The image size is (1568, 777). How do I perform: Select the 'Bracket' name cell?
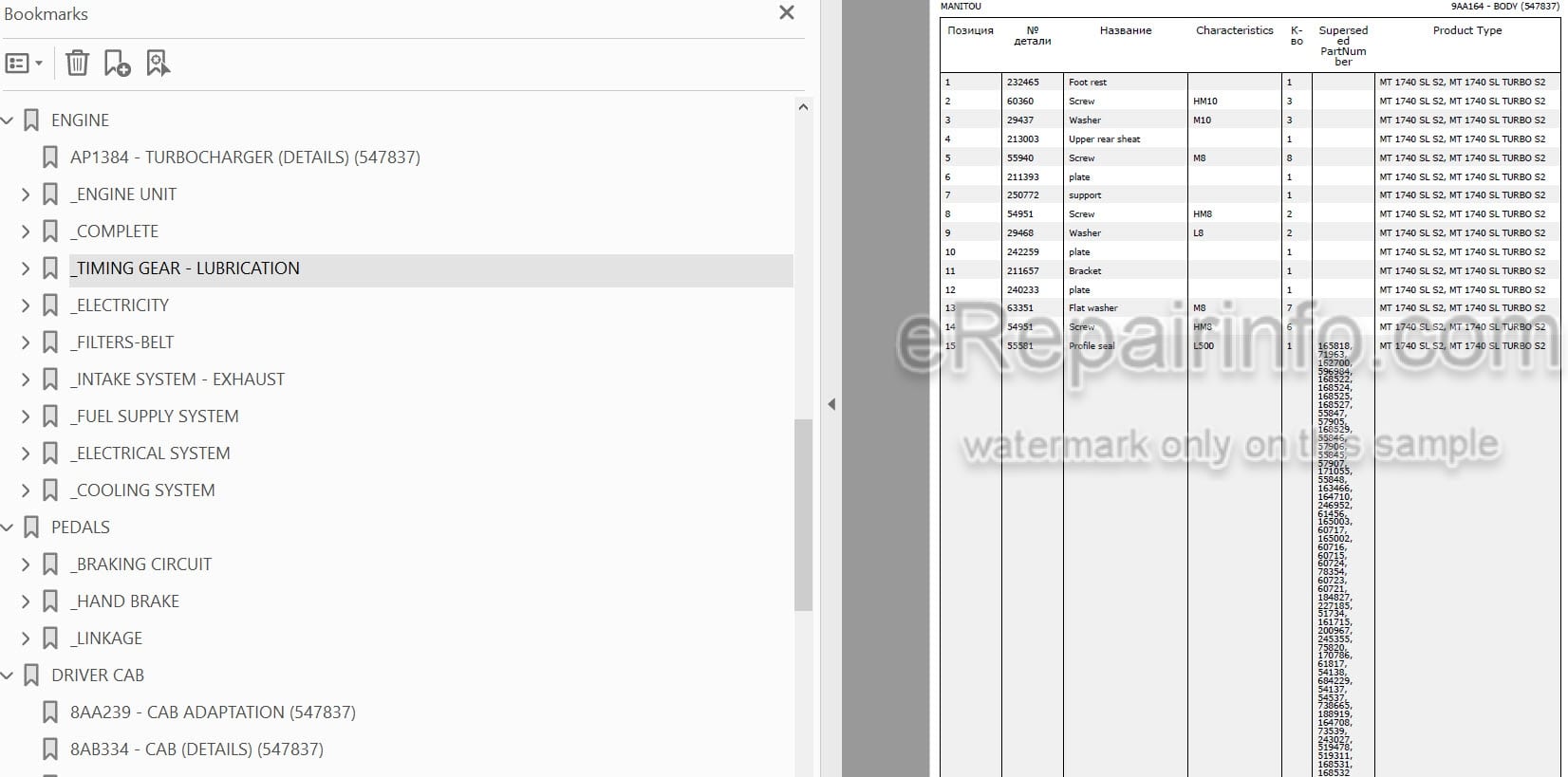click(x=1125, y=271)
